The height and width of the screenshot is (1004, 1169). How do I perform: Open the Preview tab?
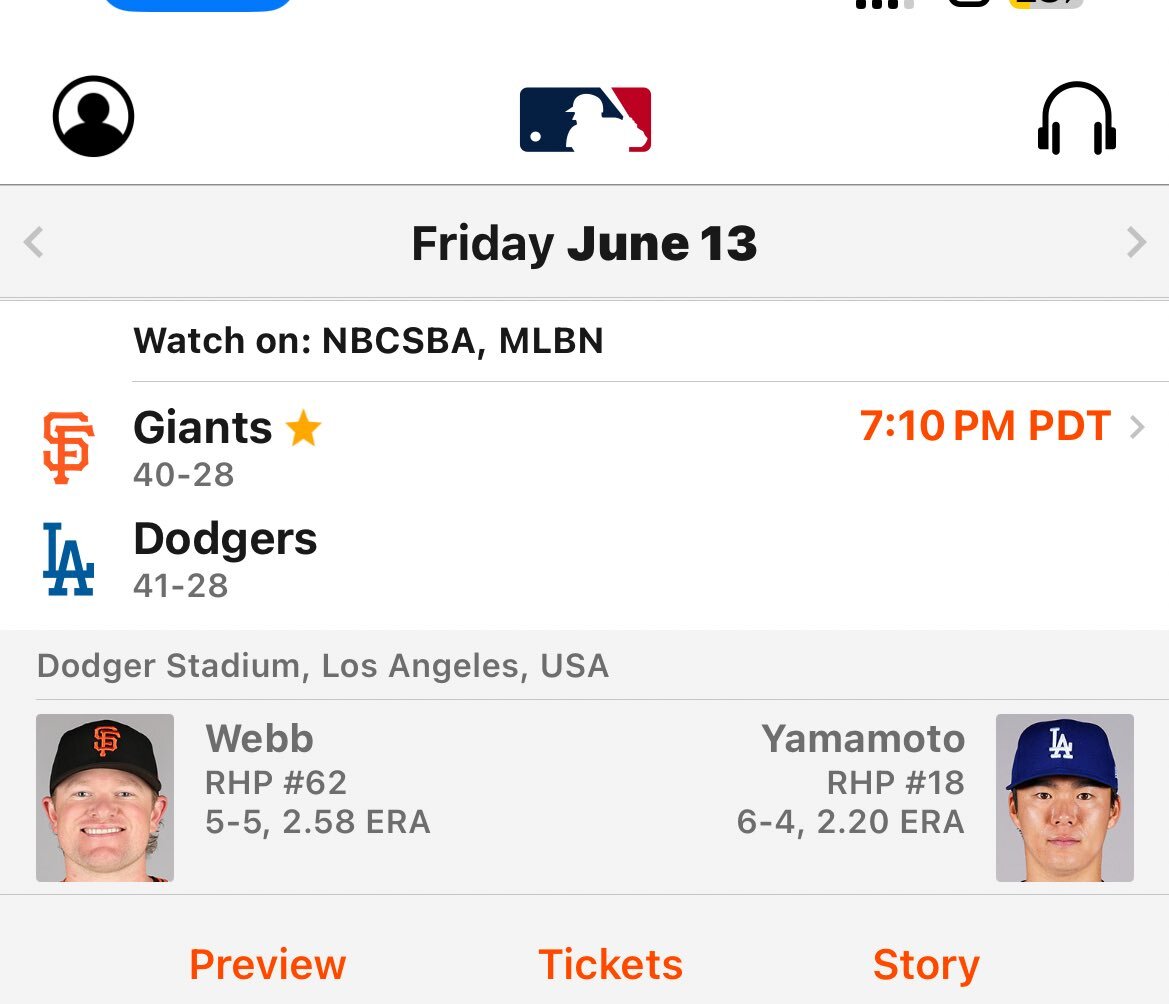pyautogui.click(x=268, y=964)
